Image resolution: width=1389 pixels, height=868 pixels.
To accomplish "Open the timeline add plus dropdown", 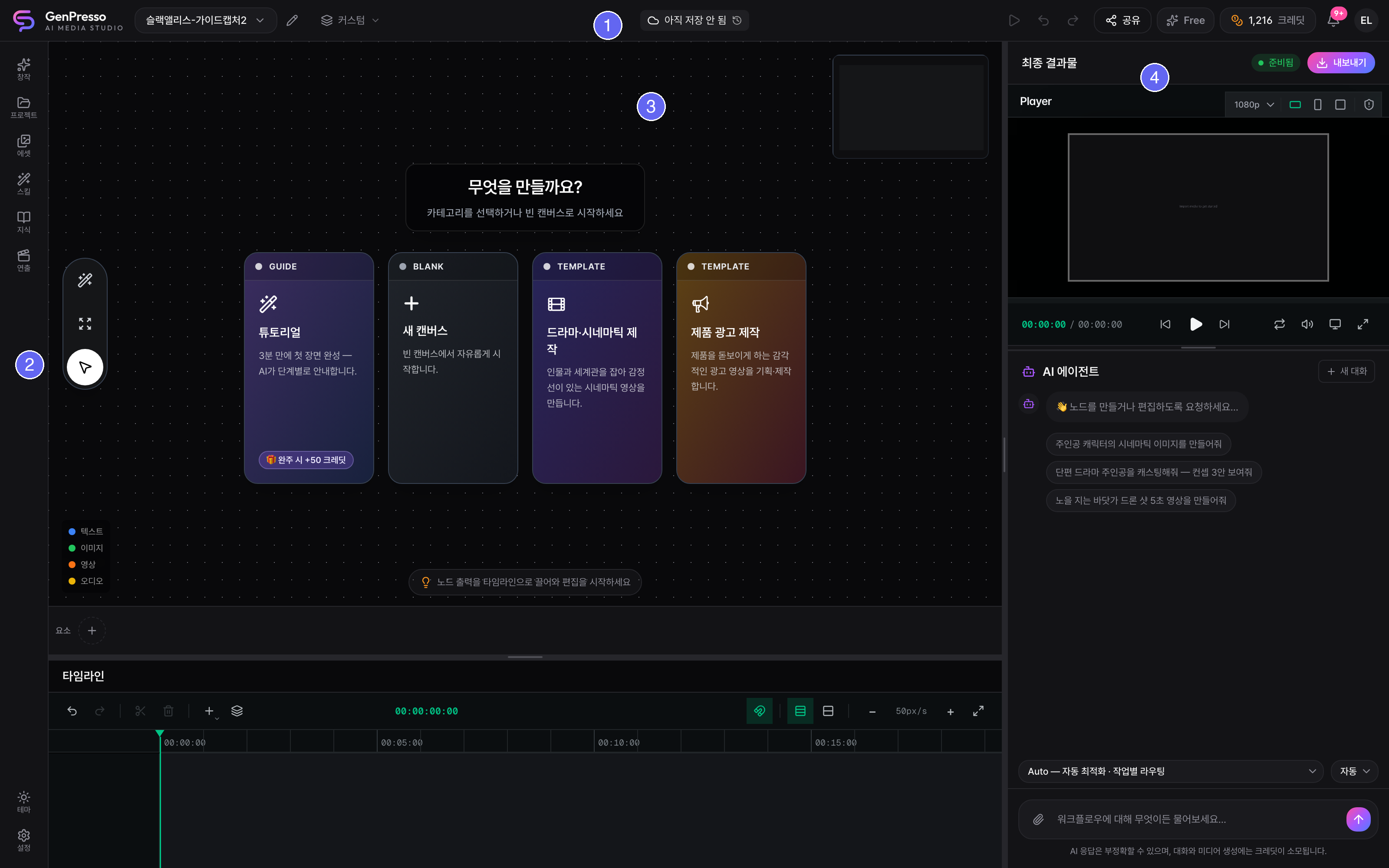I will point(211,712).
